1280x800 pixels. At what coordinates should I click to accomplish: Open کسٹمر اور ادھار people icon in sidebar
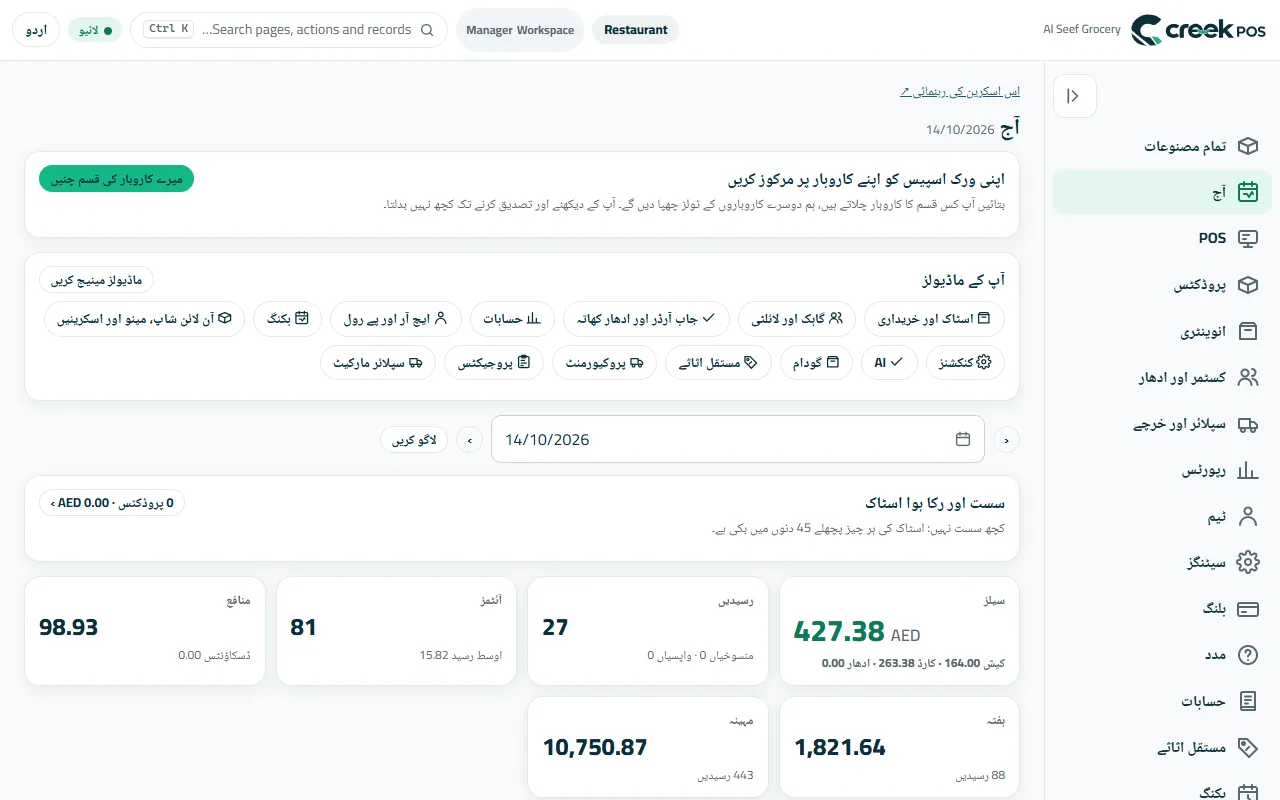1247,377
